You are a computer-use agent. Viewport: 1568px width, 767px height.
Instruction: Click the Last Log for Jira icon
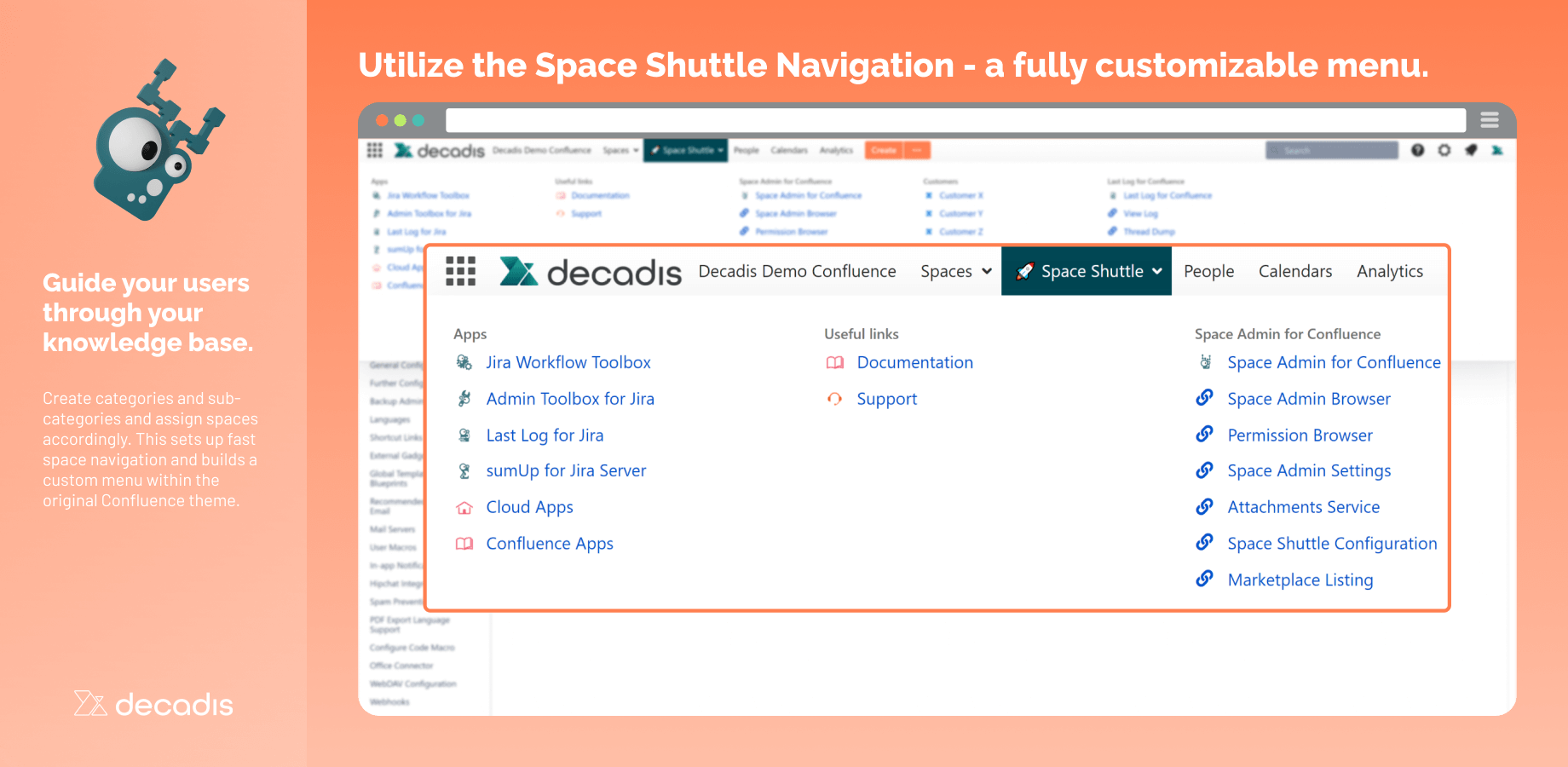(464, 435)
